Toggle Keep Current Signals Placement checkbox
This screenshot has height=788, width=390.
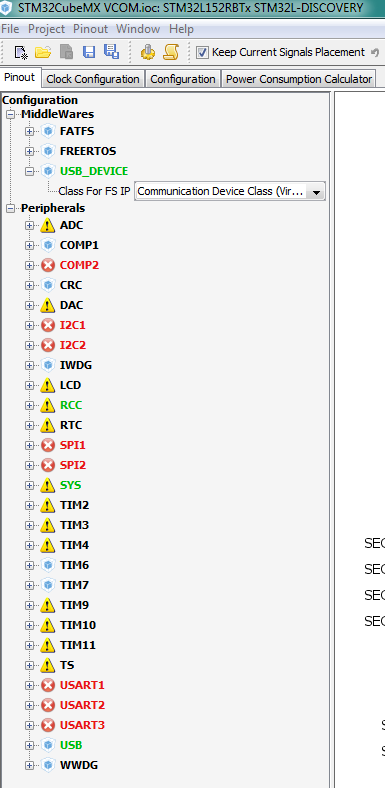click(x=202, y=52)
